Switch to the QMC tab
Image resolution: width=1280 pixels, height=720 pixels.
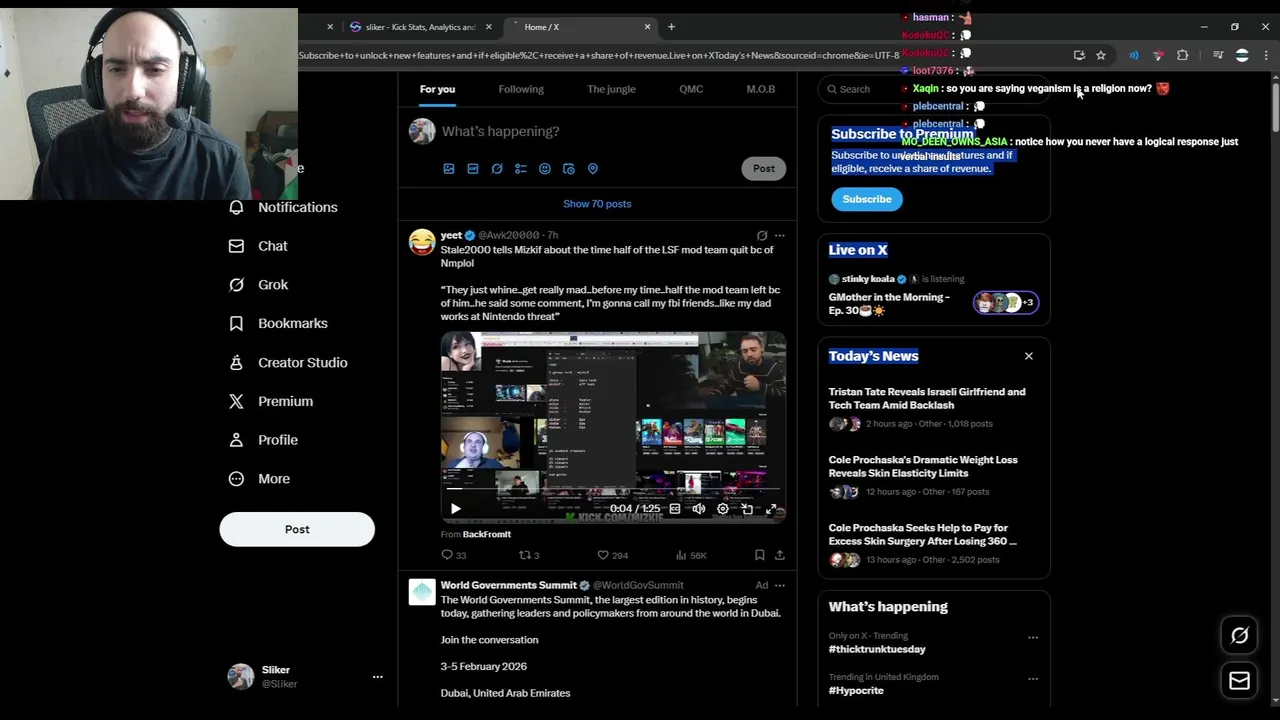coord(691,89)
